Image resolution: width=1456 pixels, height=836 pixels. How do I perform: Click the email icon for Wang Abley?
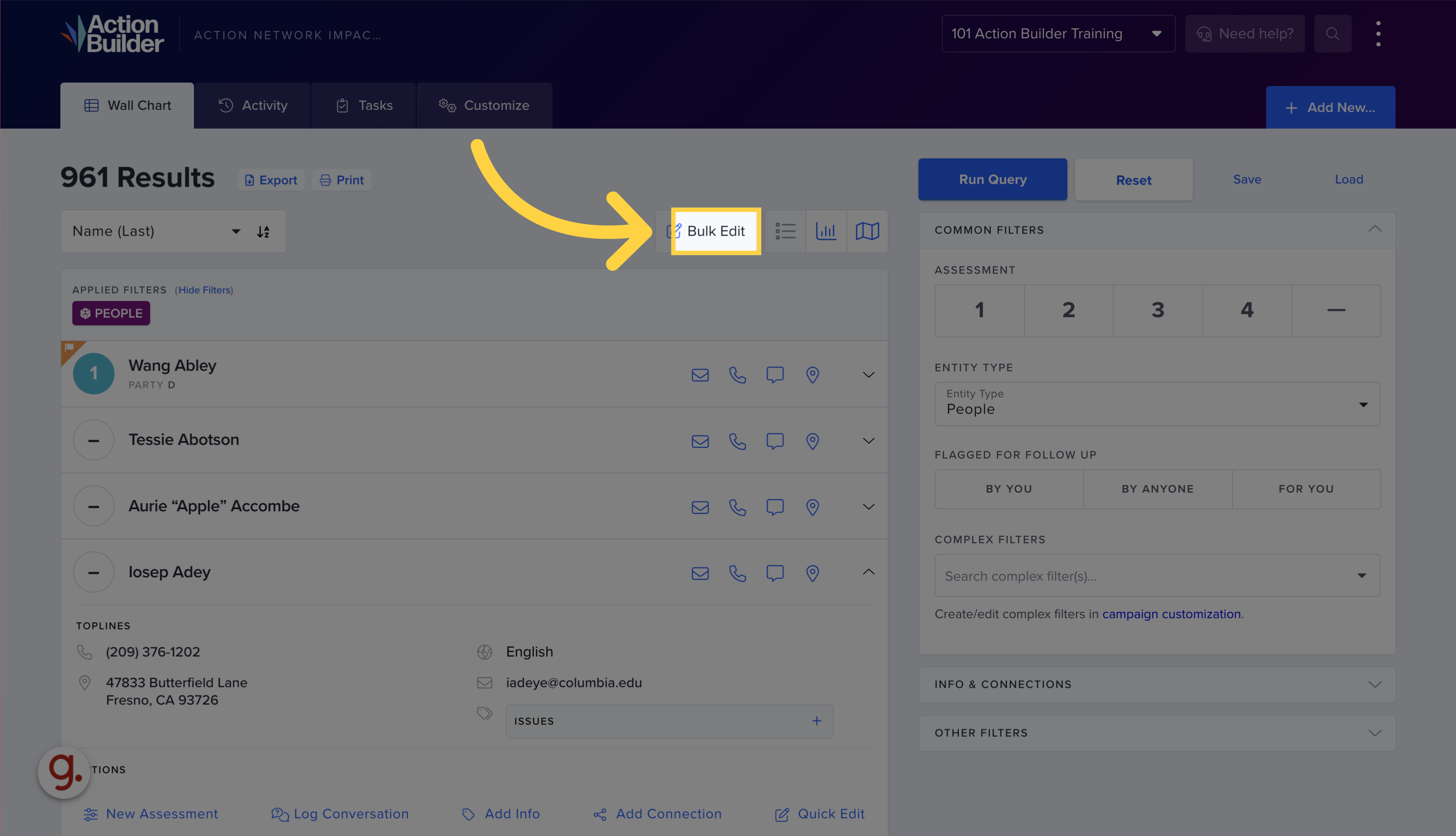coord(699,375)
